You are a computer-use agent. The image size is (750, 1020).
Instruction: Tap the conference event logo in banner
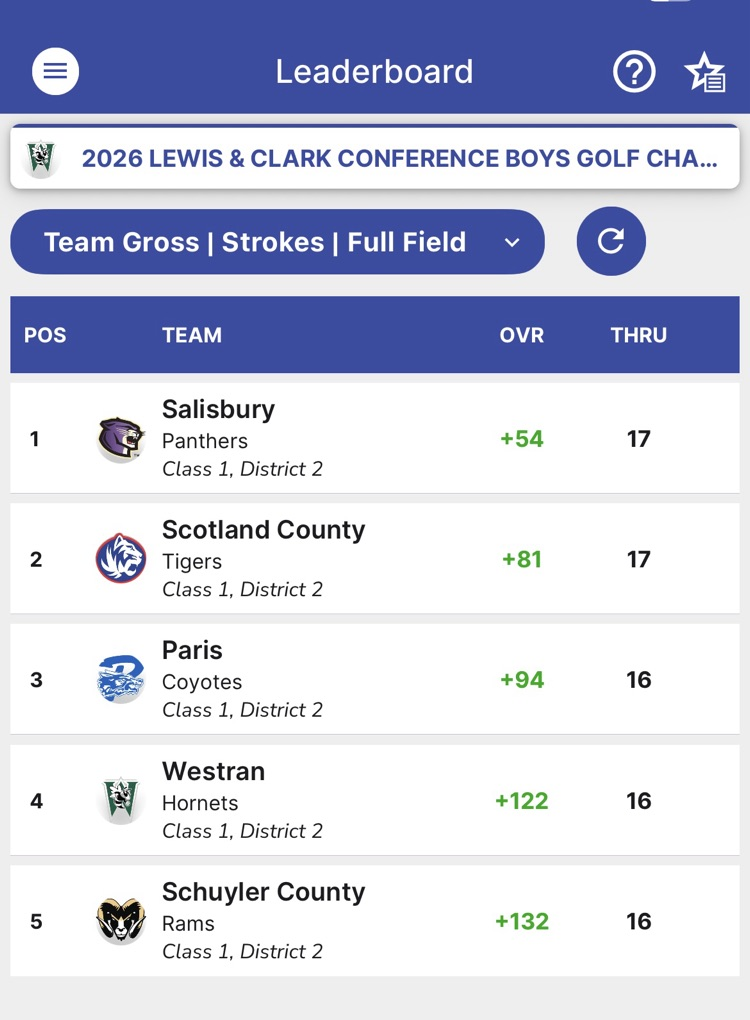(41, 159)
